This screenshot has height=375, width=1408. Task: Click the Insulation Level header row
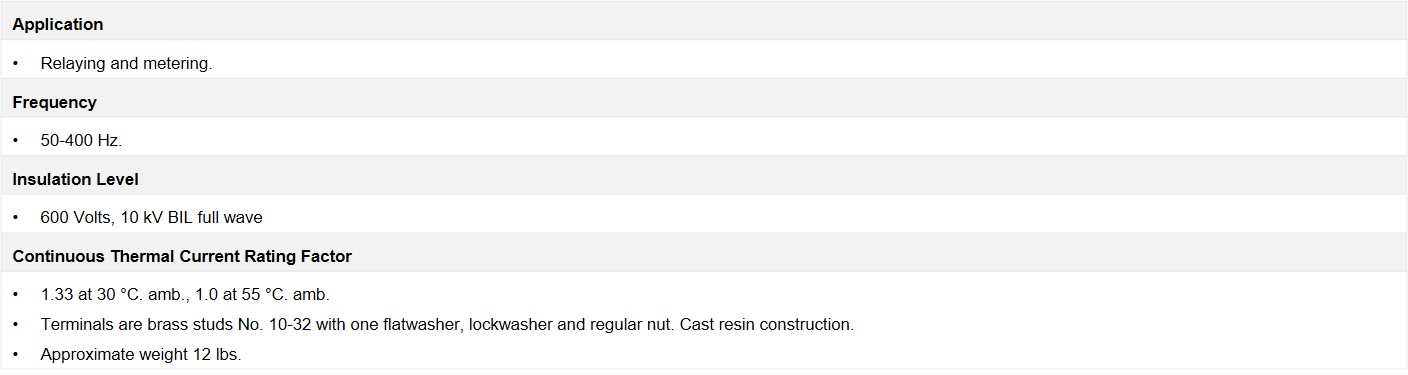pyautogui.click(x=703, y=179)
